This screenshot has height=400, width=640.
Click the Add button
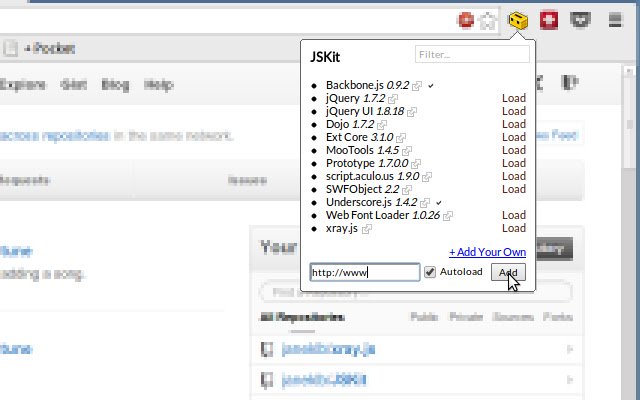coord(508,272)
